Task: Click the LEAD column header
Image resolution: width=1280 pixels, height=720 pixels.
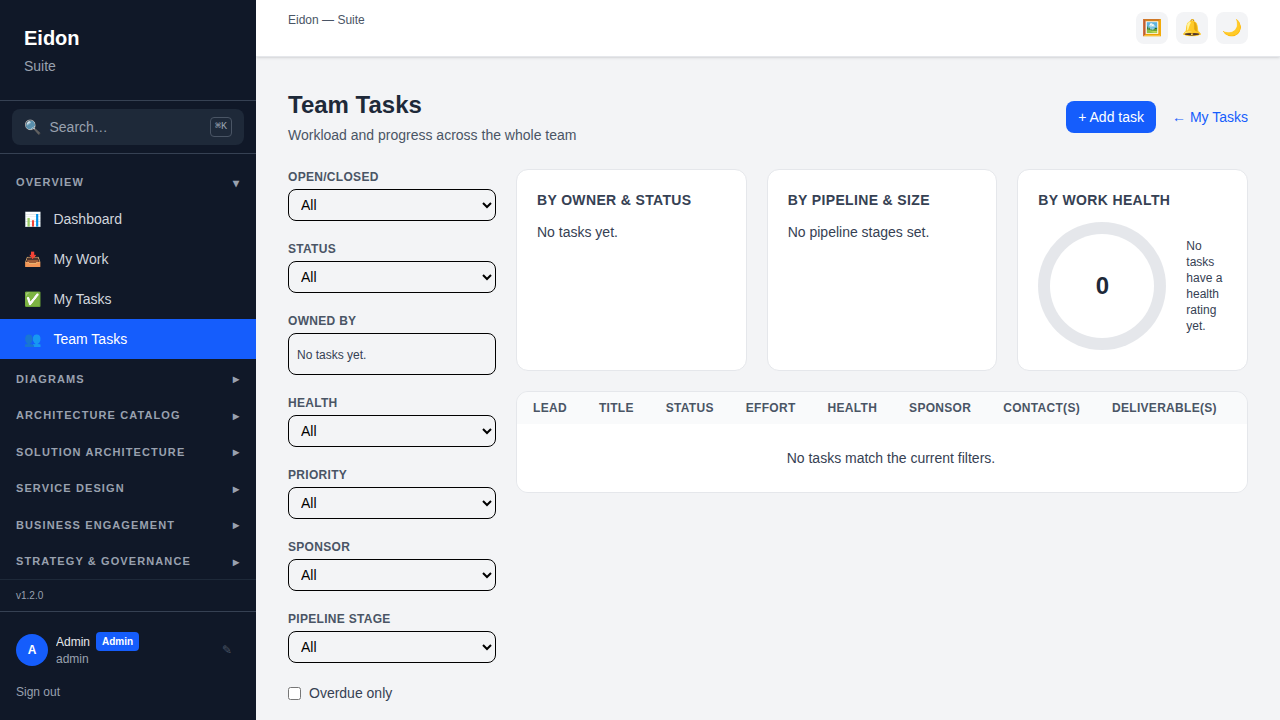Action: click(x=550, y=408)
